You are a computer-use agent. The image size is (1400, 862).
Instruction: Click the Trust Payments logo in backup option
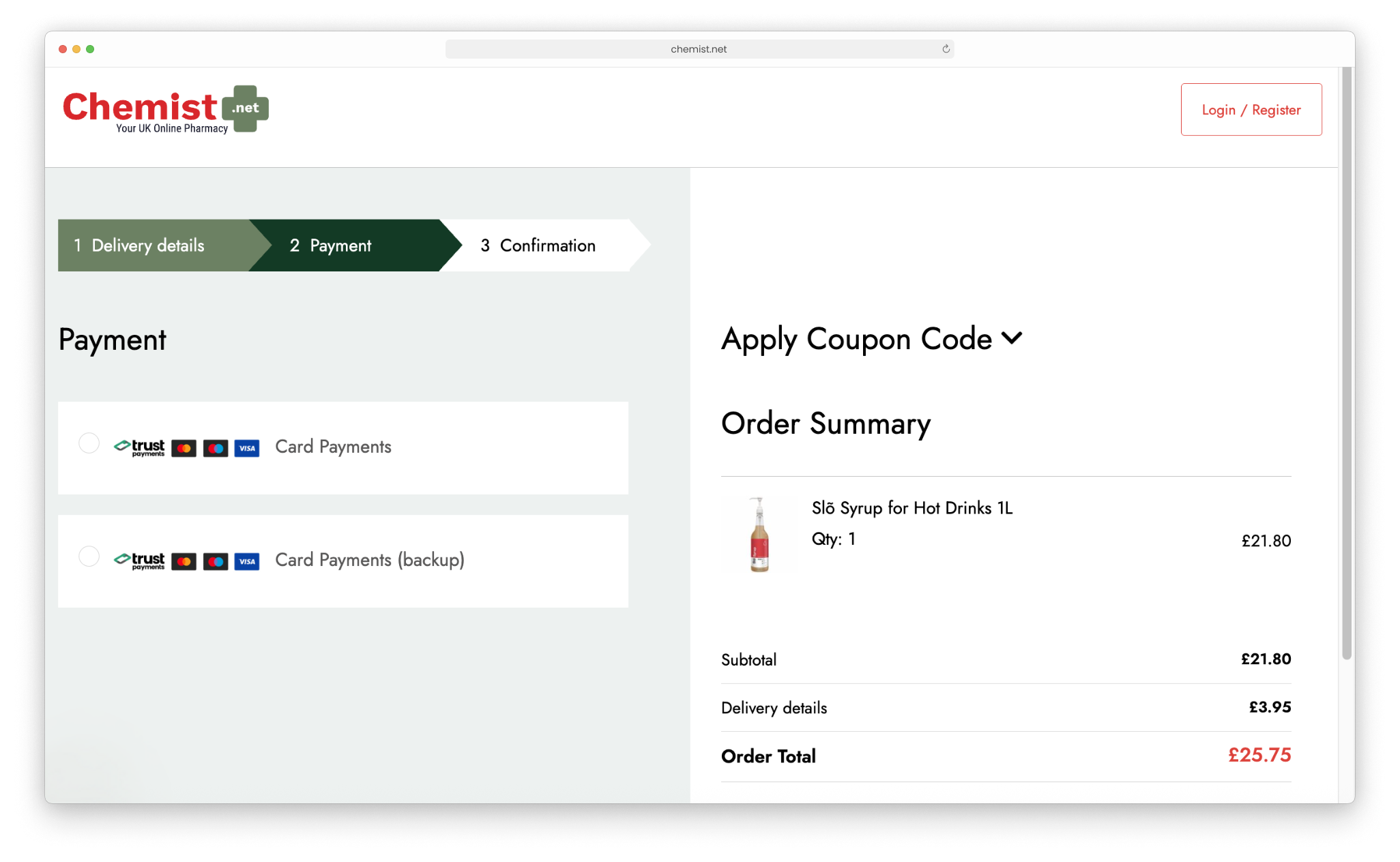click(x=140, y=561)
